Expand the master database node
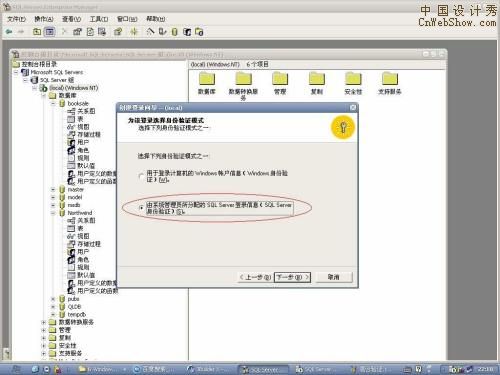This screenshot has height=375, width=500. point(53,189)
